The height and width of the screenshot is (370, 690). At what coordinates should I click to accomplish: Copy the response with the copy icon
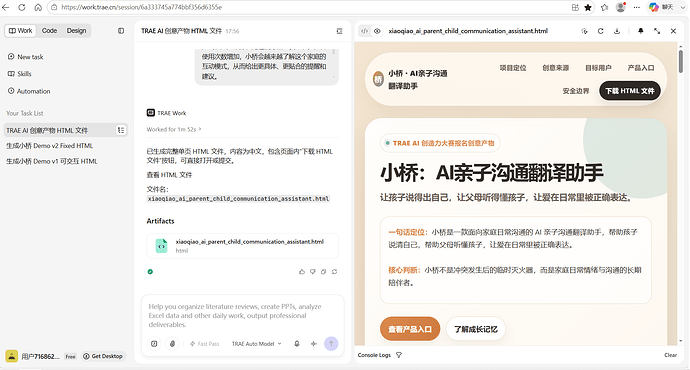(323, 271)
